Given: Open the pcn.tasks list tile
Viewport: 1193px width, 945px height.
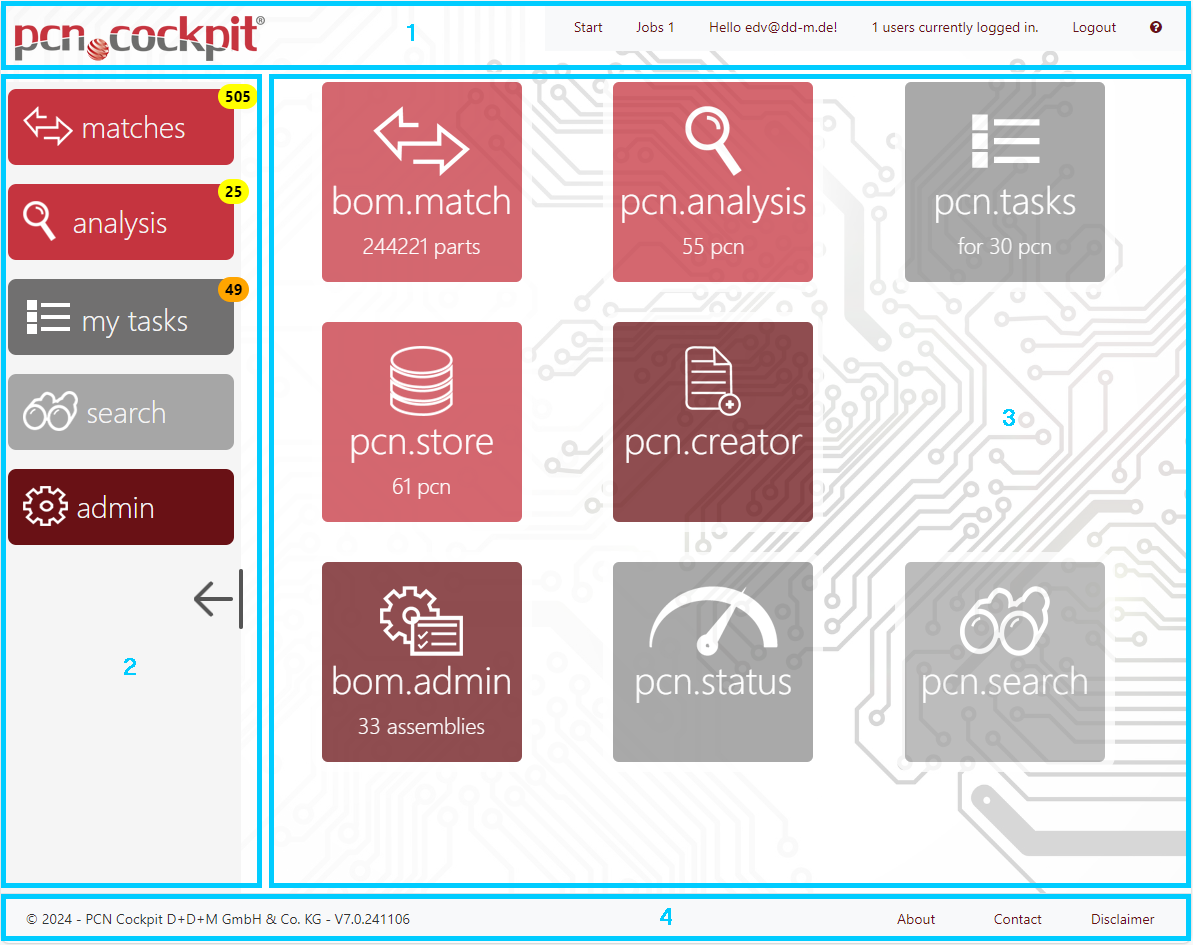Looking at the screenshot, I should coord(1004,182).
